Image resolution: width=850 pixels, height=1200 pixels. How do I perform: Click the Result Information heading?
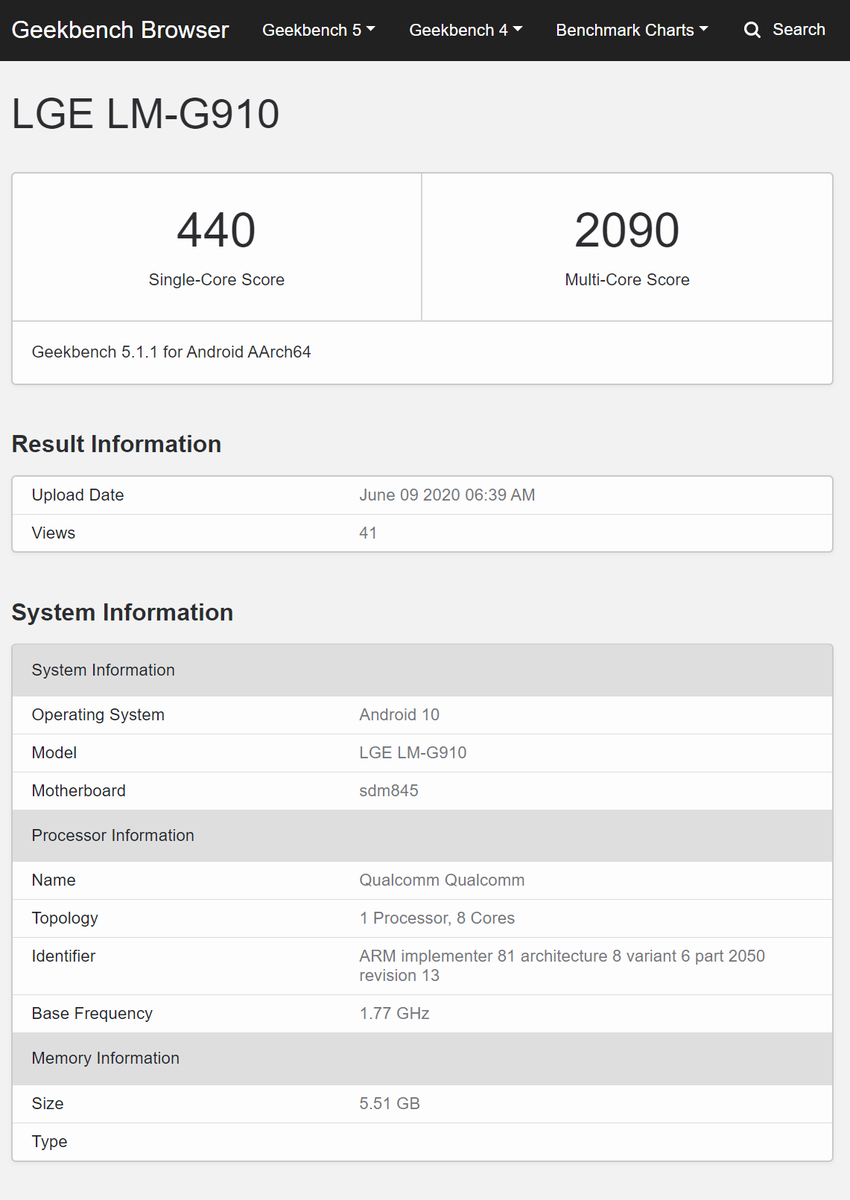click(x=117, y=444)
